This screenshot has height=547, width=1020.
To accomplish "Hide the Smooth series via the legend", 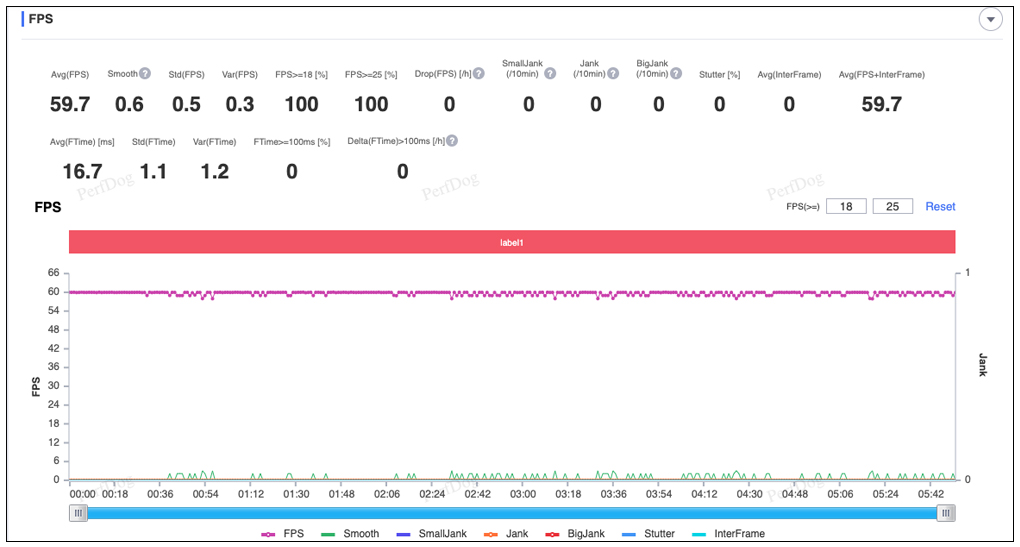I will 350,534.
